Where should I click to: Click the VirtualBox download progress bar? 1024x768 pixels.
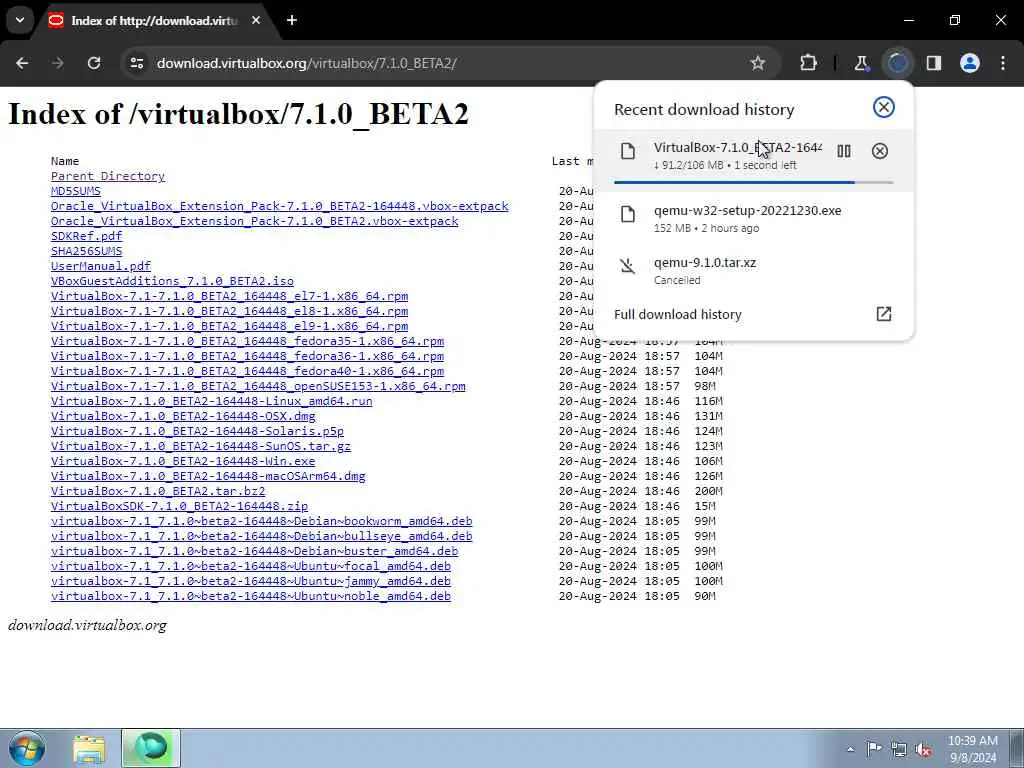click(x=754, y=182)
